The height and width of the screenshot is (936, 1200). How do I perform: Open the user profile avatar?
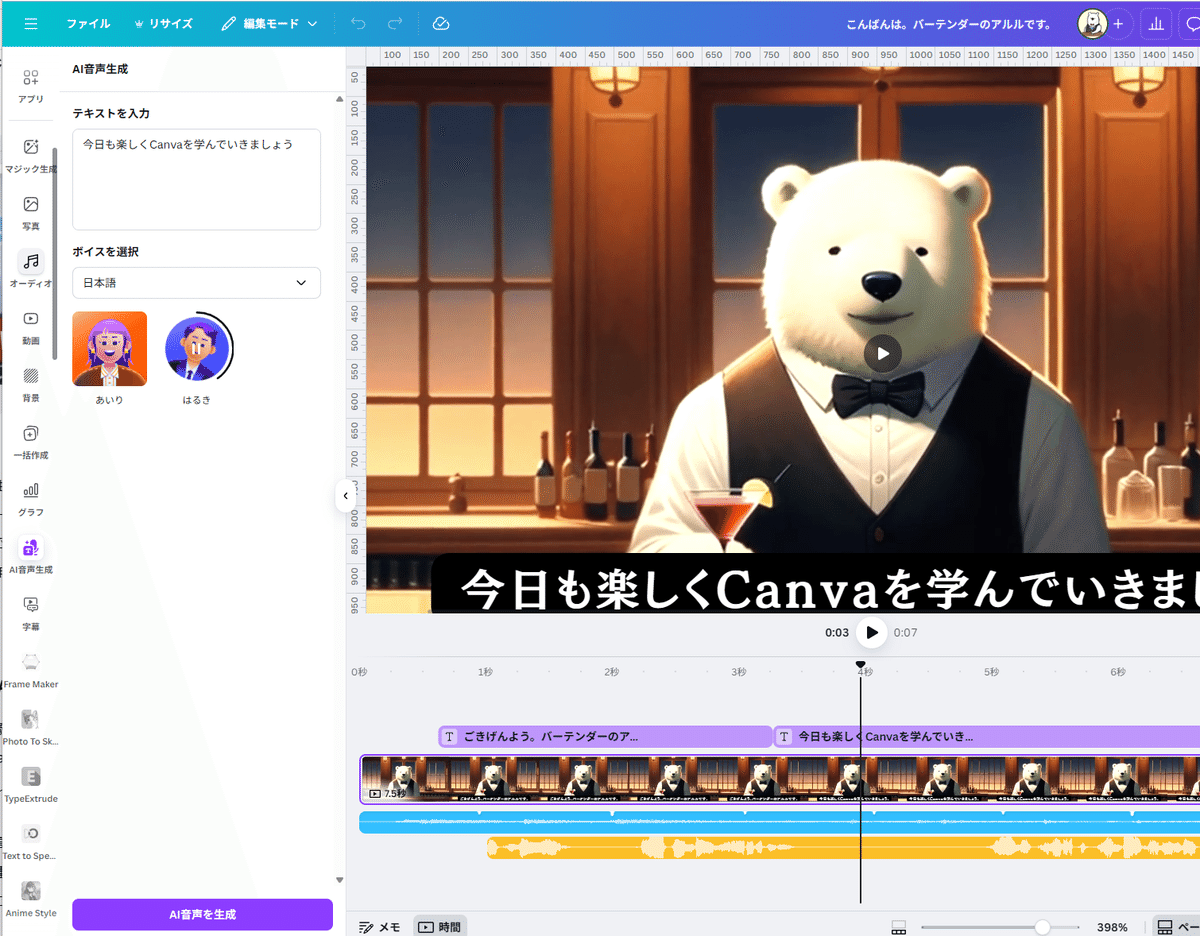pos(1090,23)
